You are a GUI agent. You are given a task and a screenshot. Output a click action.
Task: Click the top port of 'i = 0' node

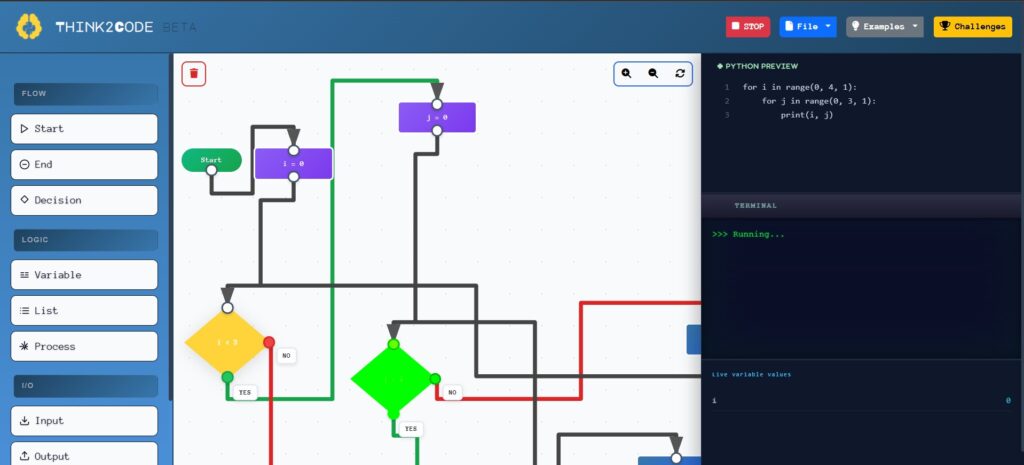coord(294,151)
